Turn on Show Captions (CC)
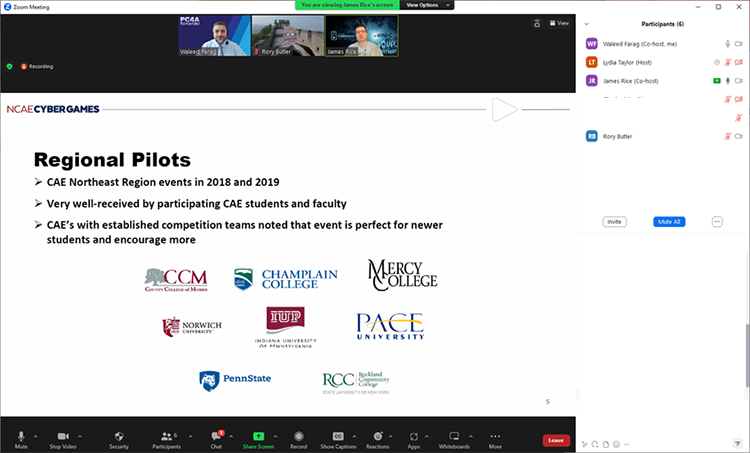Image resolution: width=750 pixels, height=453 pixels. (x=338, y=440)
